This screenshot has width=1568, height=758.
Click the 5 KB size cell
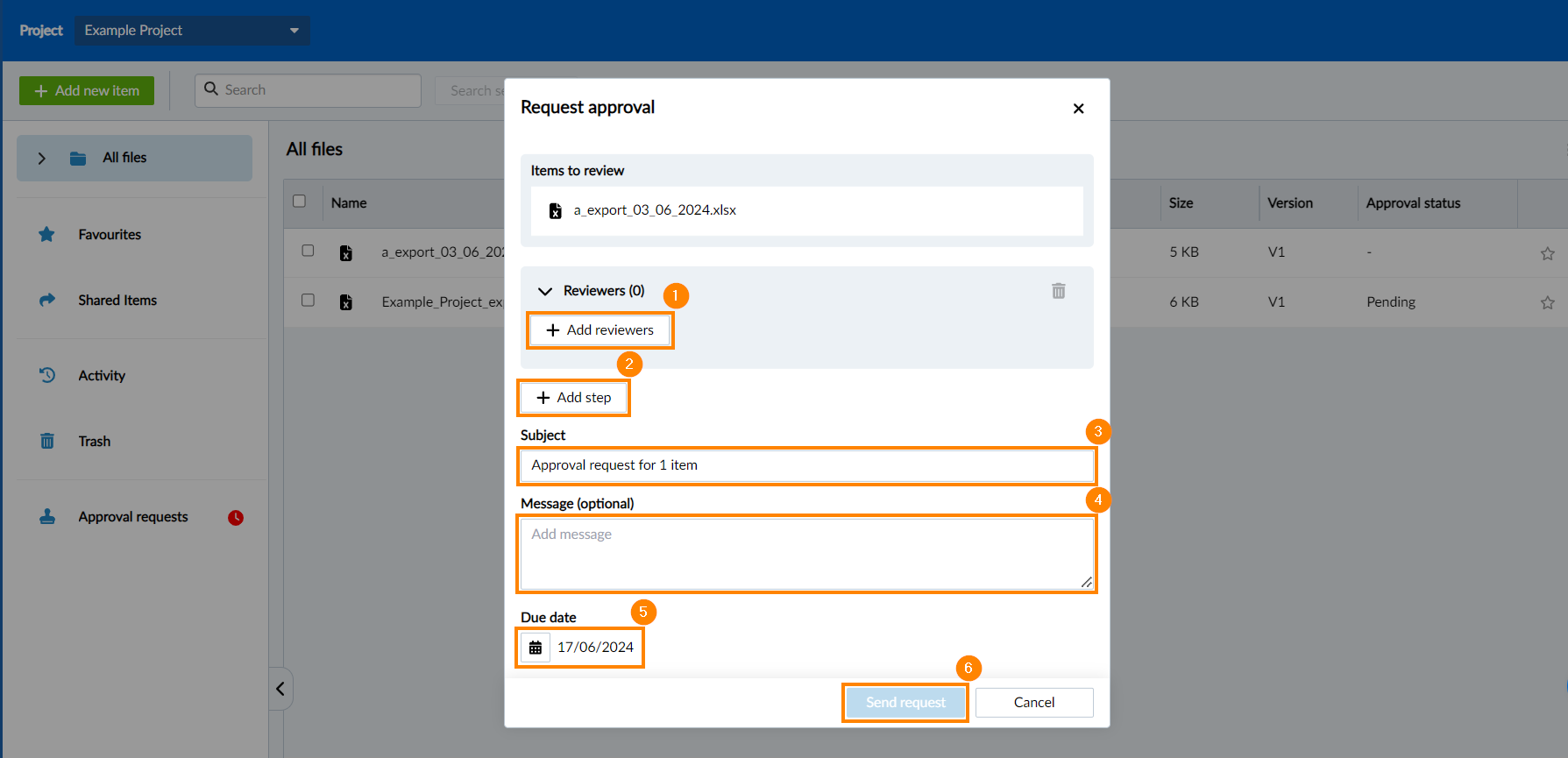tap(1184, 251)
